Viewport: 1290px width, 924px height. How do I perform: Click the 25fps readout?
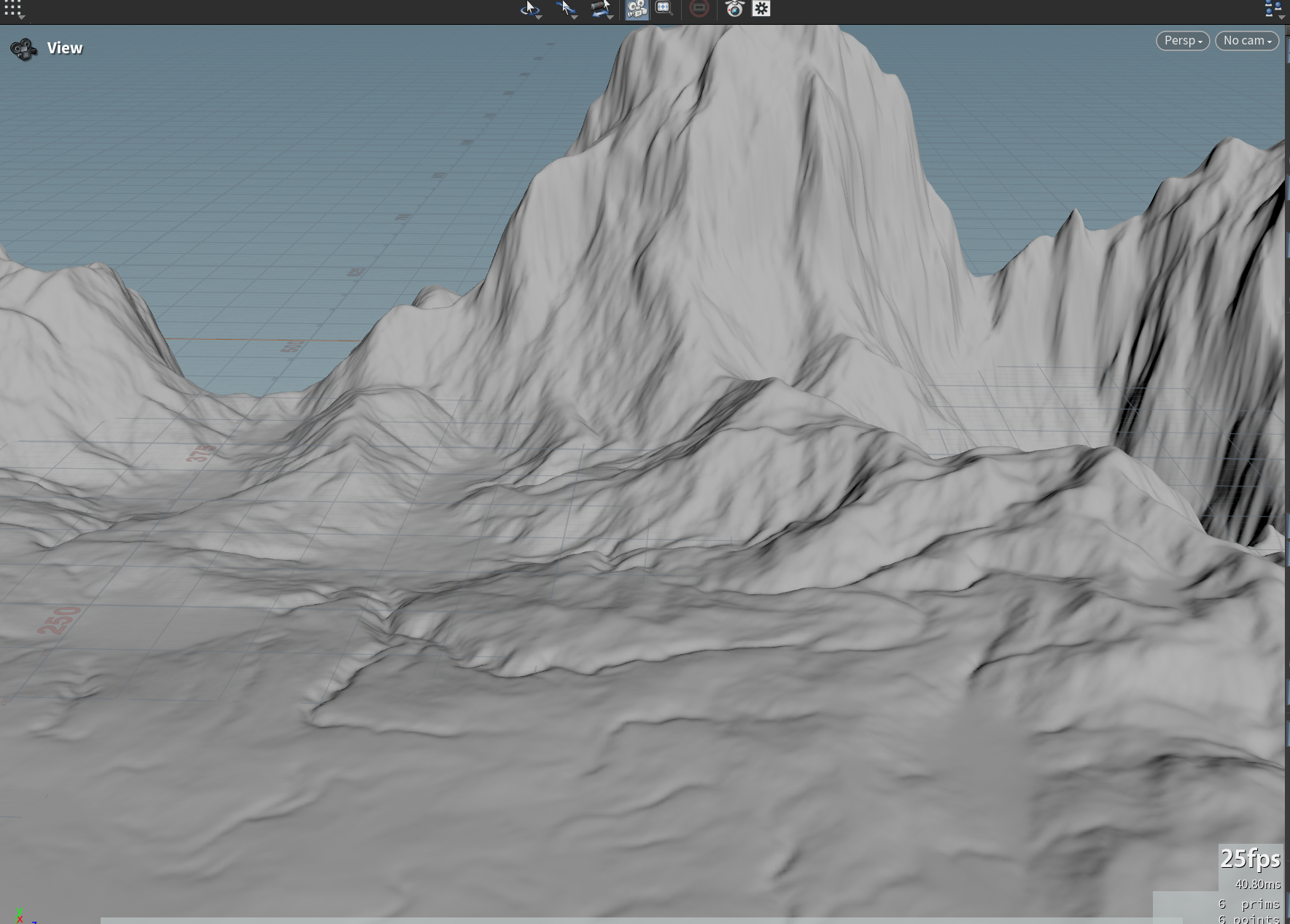coord(1251,859)
